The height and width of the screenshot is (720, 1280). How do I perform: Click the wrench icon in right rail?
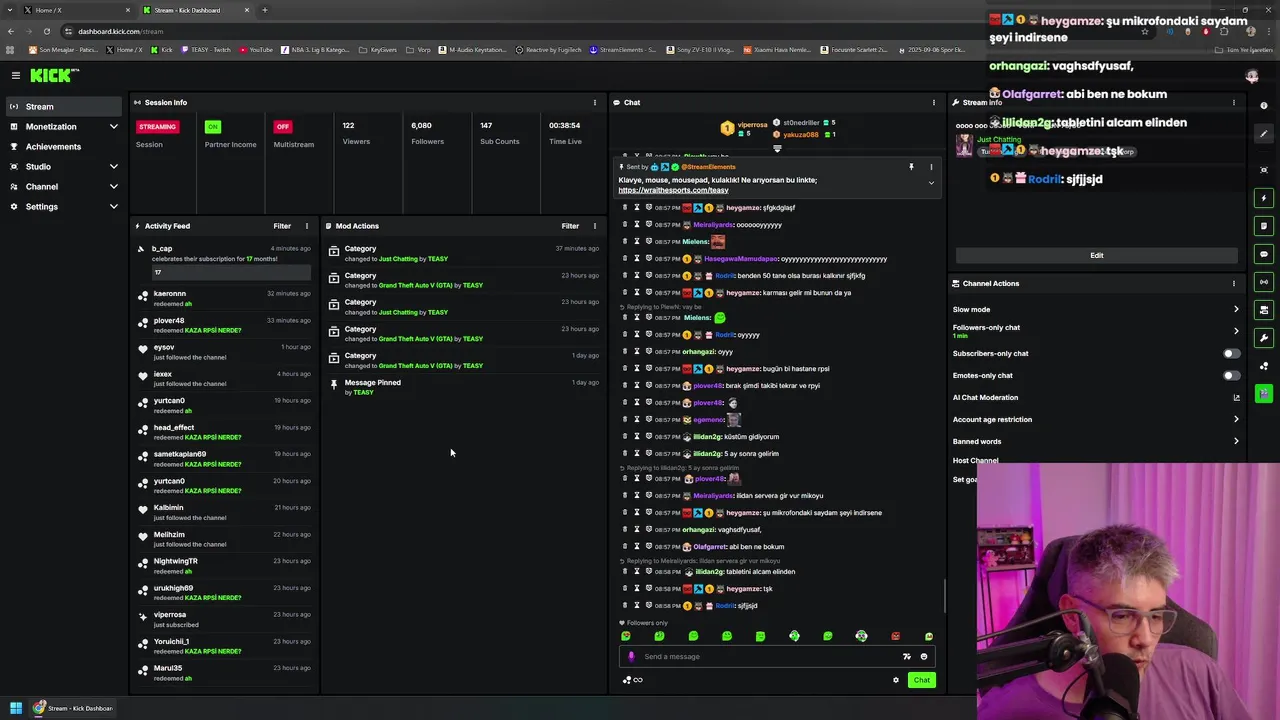pos(1264,338)
